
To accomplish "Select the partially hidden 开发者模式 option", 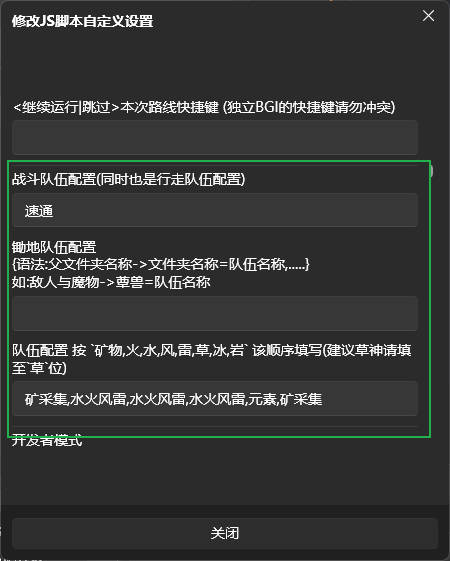I will click(47, 440).
